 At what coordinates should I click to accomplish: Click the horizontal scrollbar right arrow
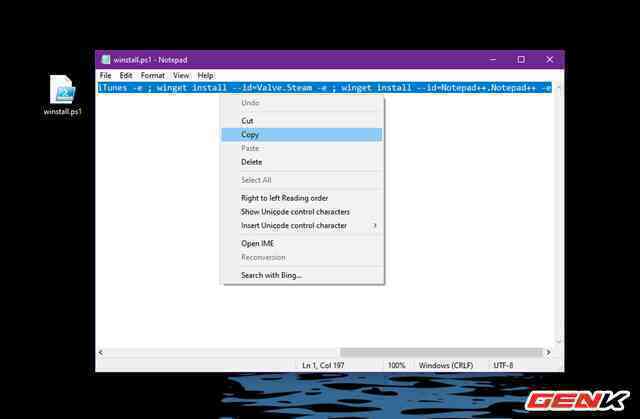[x=548, y=352]
